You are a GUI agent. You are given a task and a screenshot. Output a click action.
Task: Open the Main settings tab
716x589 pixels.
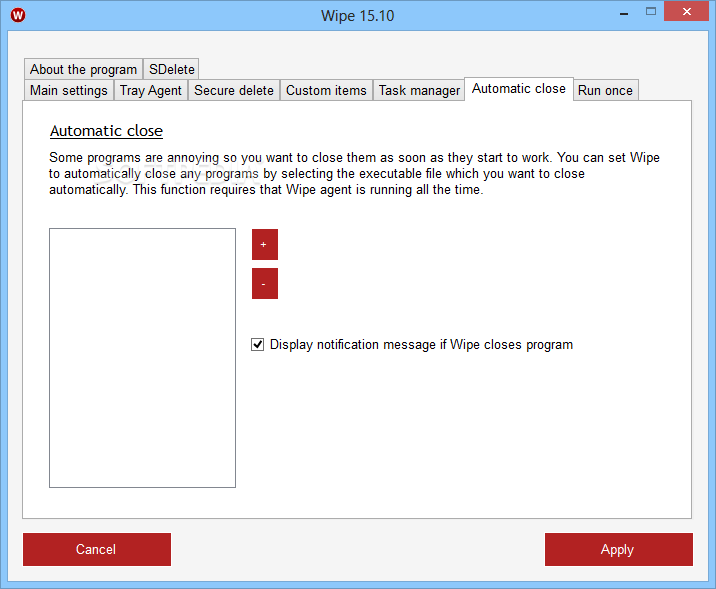[68, 90]
